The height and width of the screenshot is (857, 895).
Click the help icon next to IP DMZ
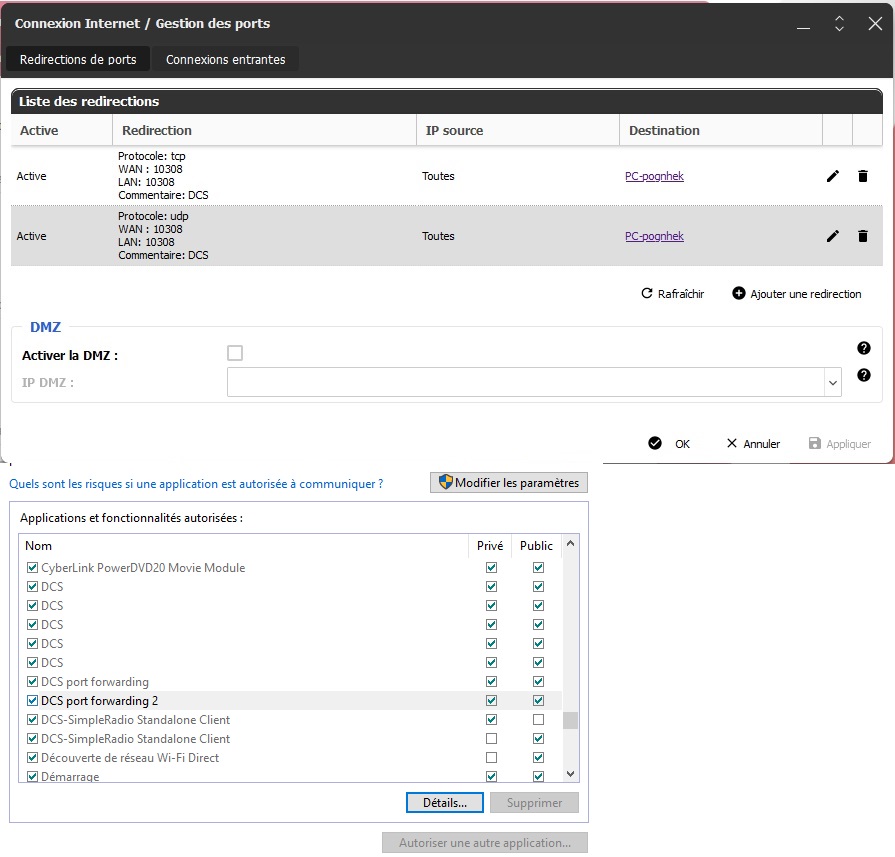click(x=864, y=375)
